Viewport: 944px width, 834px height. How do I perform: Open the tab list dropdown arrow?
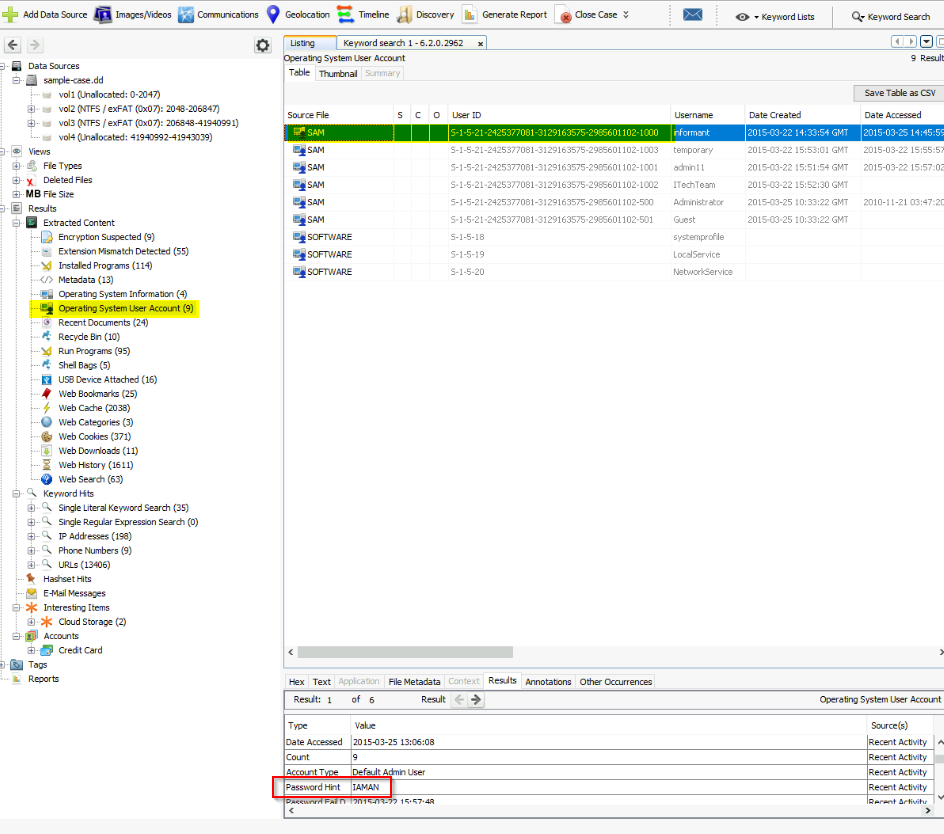point(927,42)
